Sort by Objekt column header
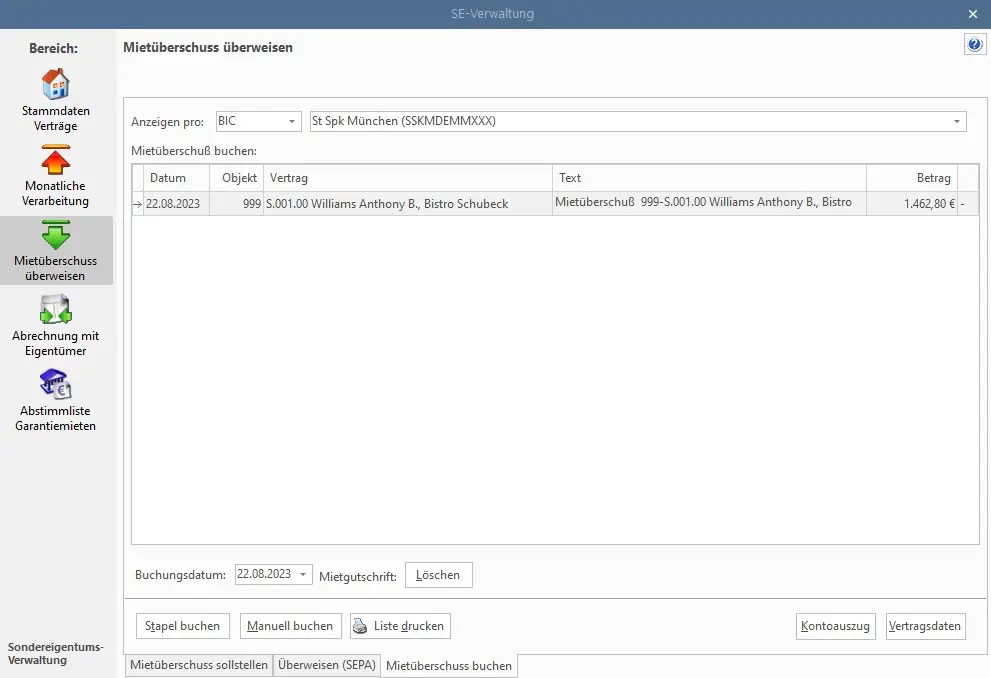Image resolution: width=991 pixels, height=678 pixels. tap(236, 178)
